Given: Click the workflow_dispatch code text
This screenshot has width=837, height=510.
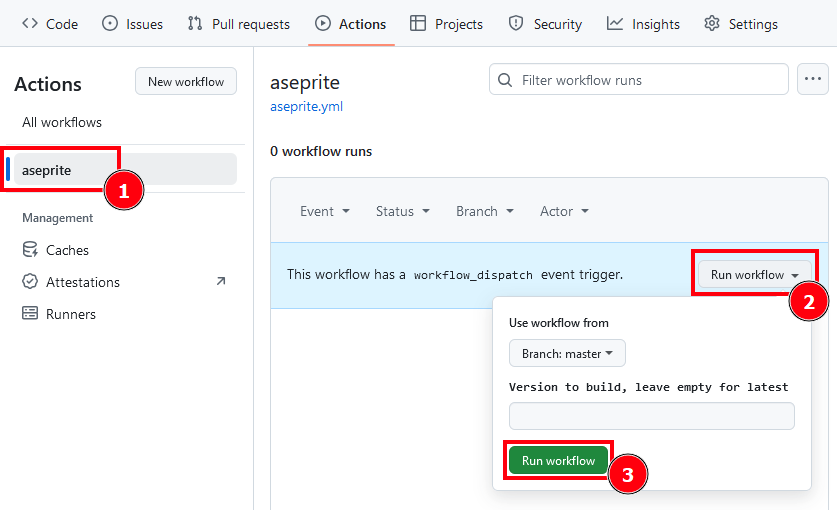Looking at the screenshot, I should tap(473, 275).
